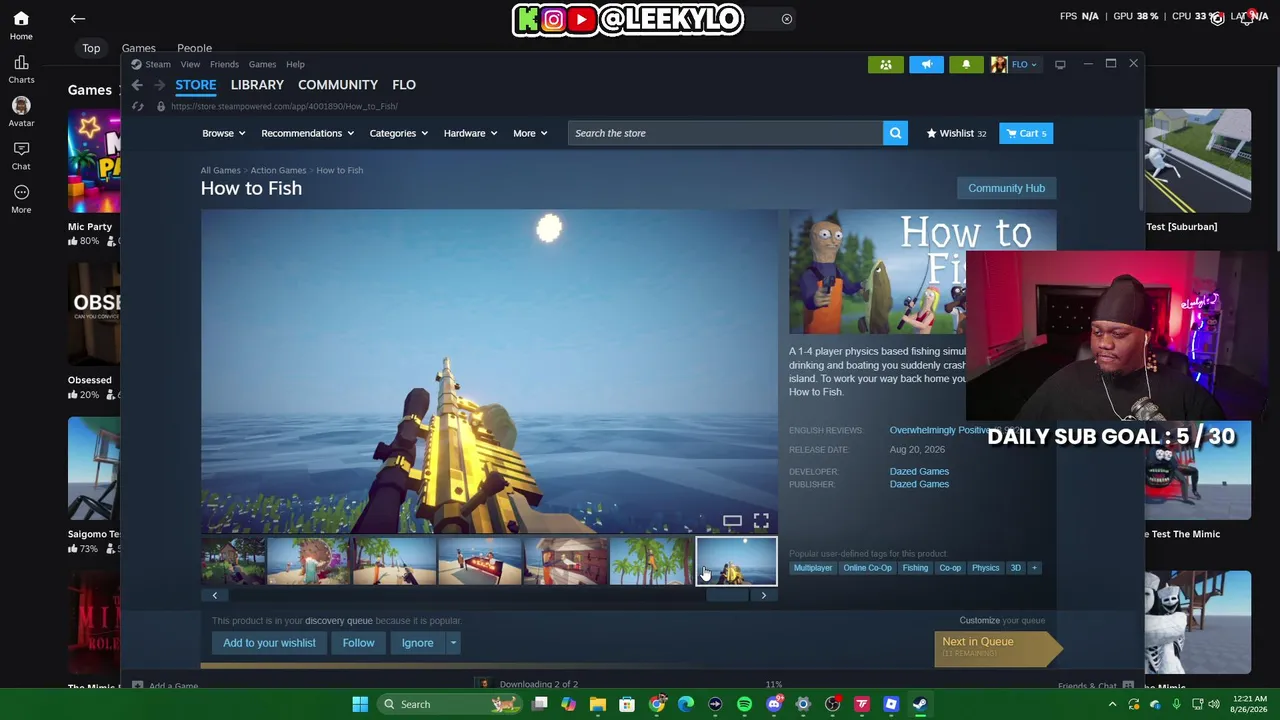Open More in the left sidebar

click(x=21, y=199)
